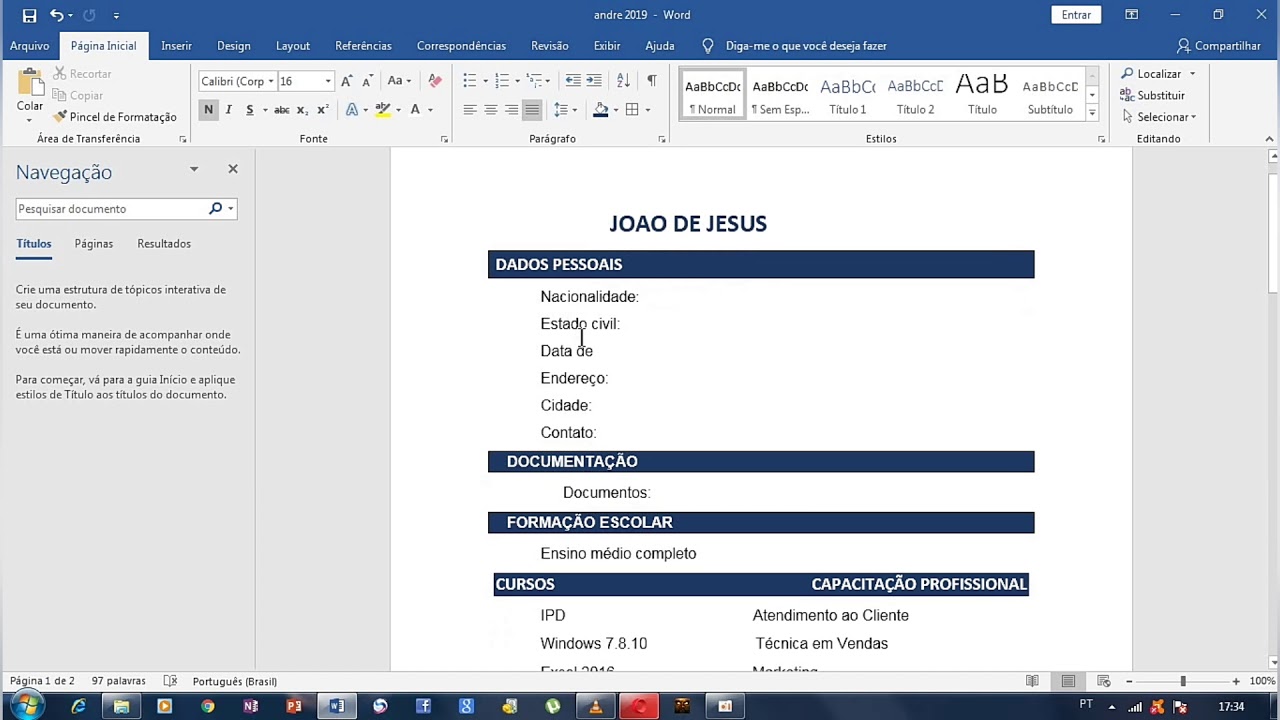This screenshot has width=1280, height=720.
Task: Decrease font size with shrink-font icon
Action: pyautogui.click(x=367, y=81)
